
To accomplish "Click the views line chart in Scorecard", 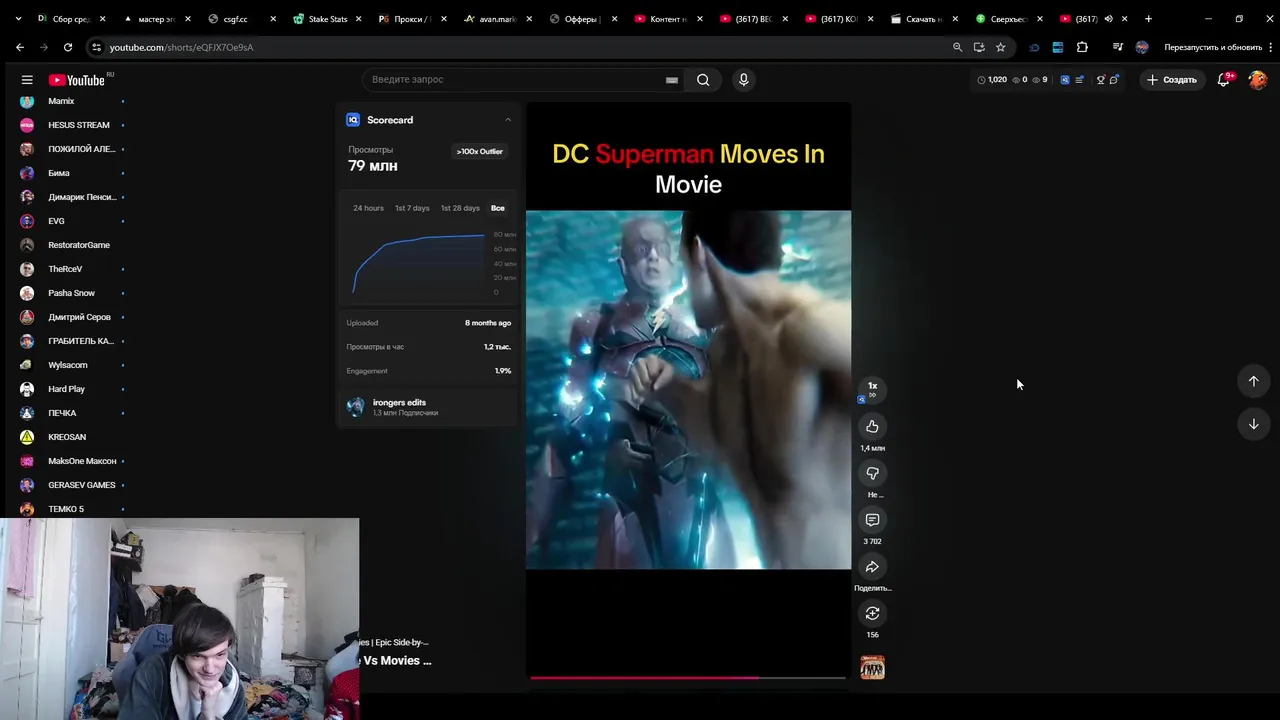I will pyautogui.click(x=419, y=263).
